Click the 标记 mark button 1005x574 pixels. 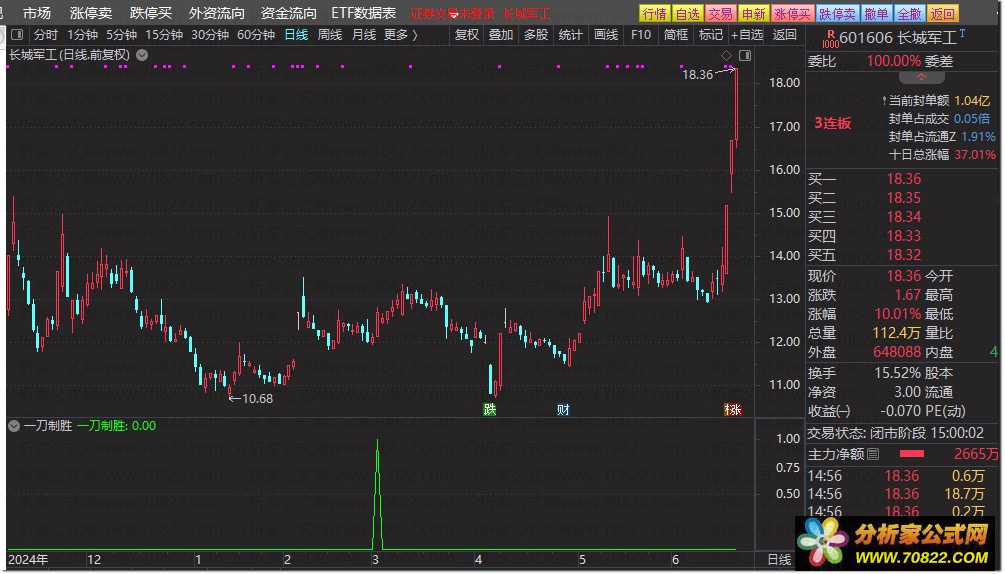coord(711,35)
